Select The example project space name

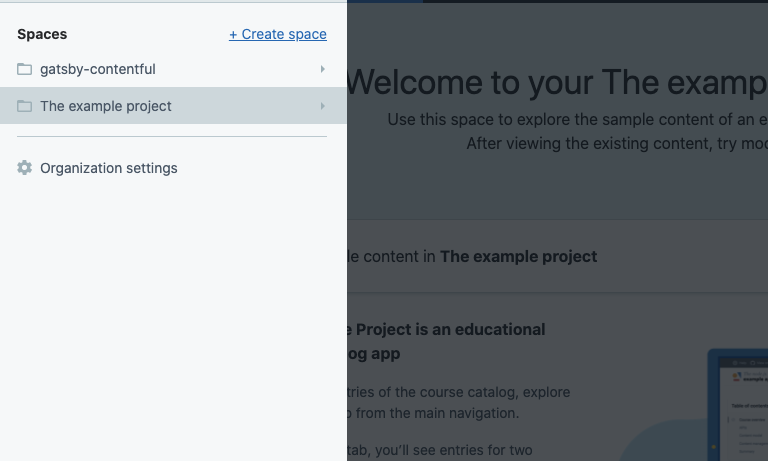coord(106,106)
